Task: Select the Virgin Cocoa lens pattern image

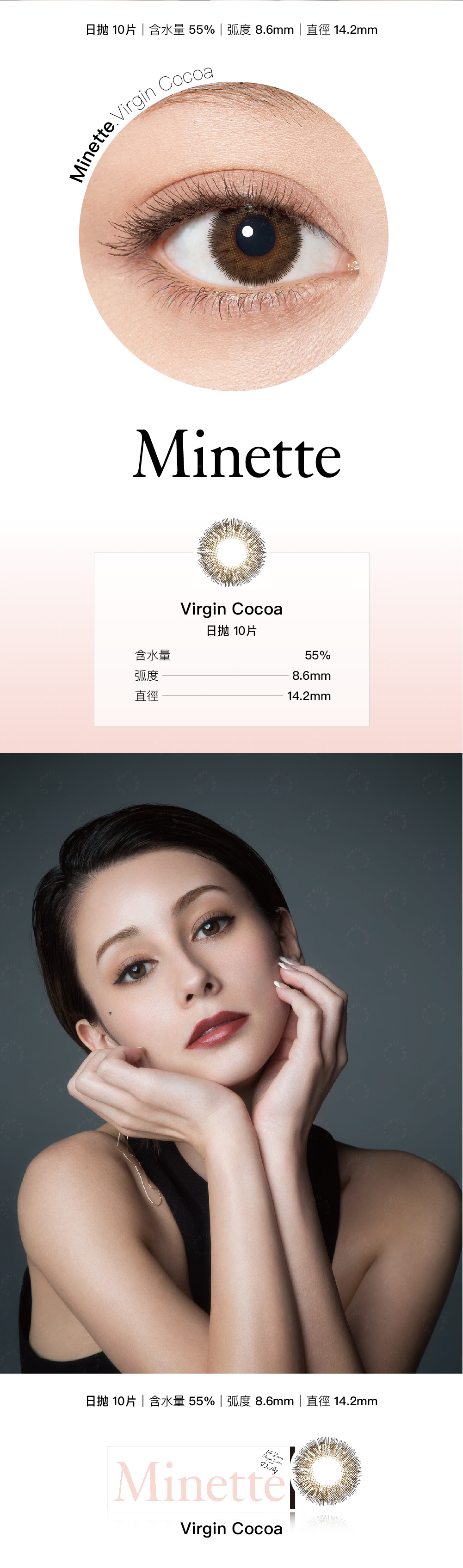Action: point(231,552)
